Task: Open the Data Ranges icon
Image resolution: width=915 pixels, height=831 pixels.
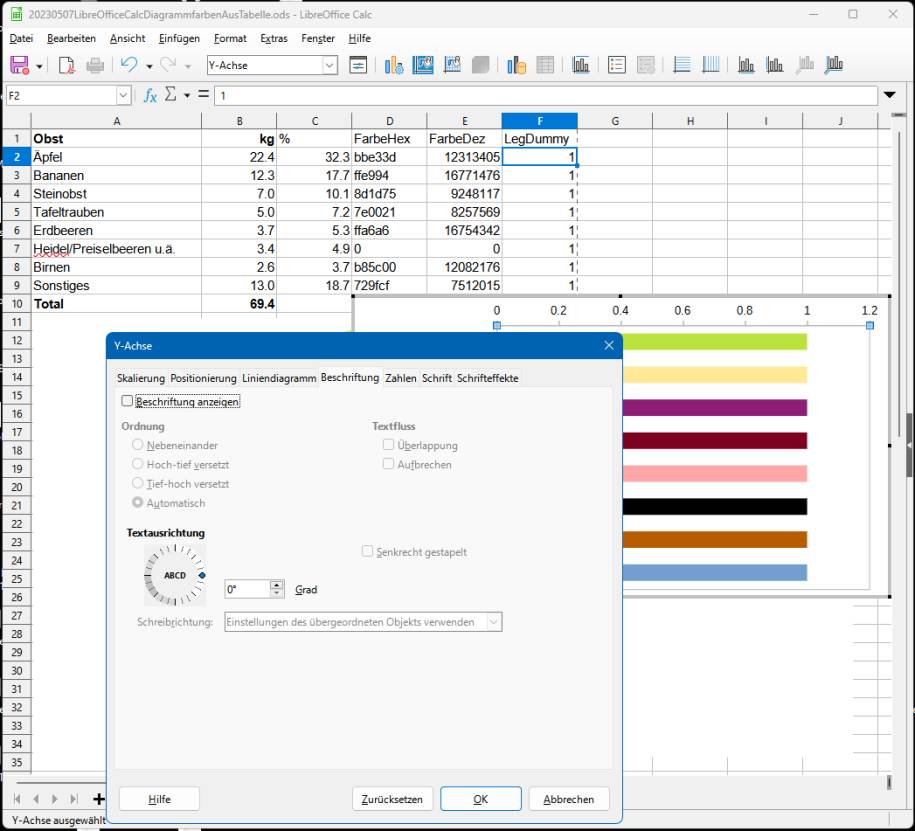Action: [x=516, y=65]
